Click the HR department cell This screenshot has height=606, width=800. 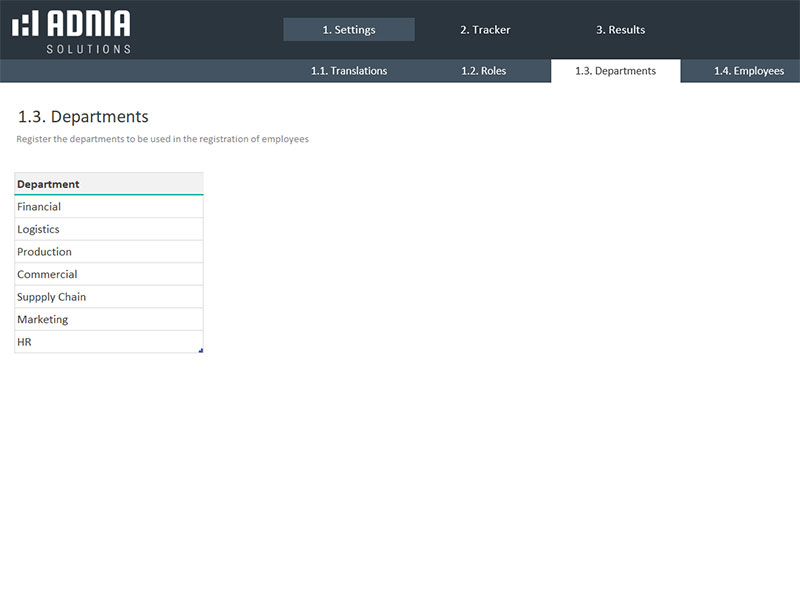pyautogui.click(x=108, y=342)
